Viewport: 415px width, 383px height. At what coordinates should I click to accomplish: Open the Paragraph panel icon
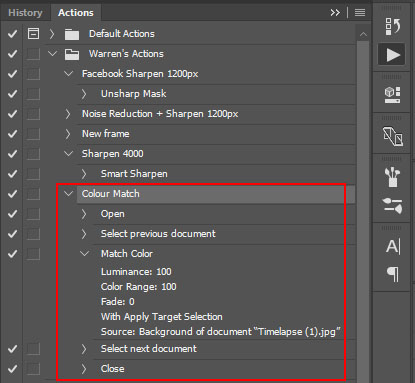click(x=393, y=274)
